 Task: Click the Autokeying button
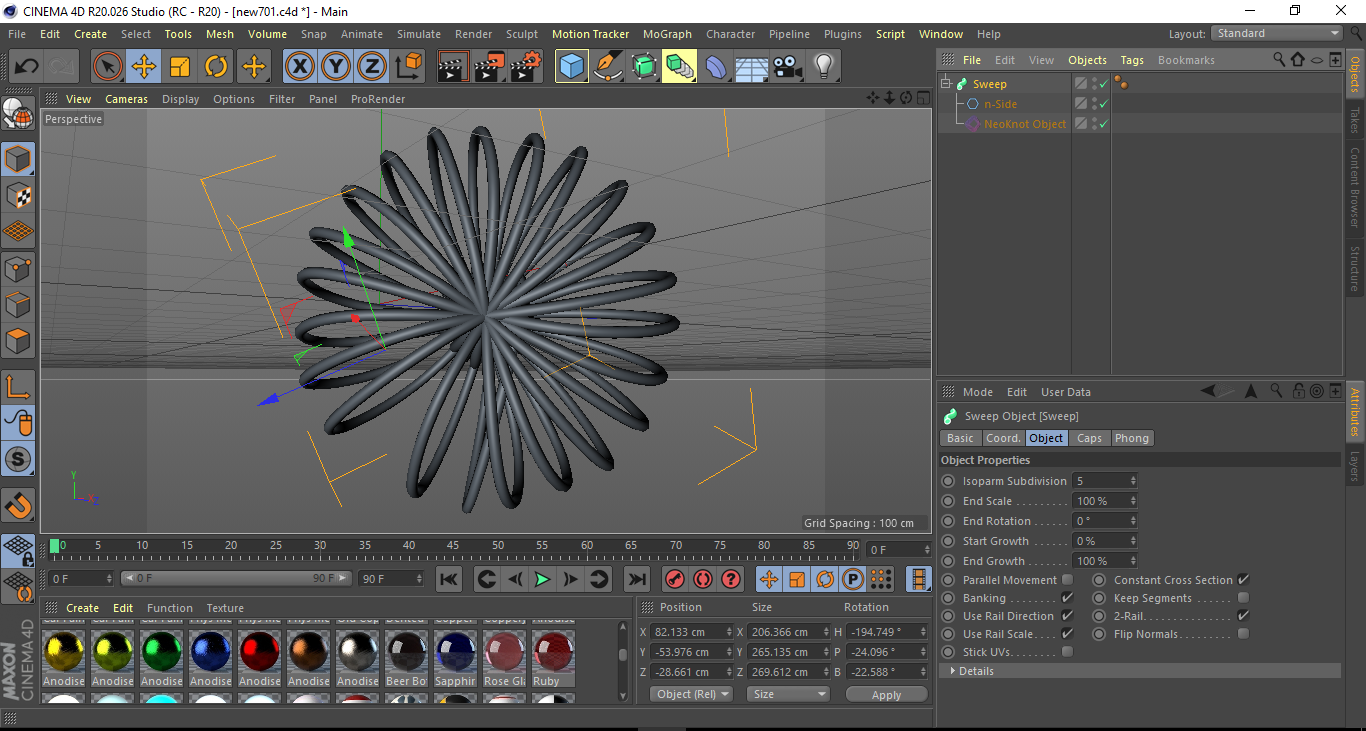[703, 579]
